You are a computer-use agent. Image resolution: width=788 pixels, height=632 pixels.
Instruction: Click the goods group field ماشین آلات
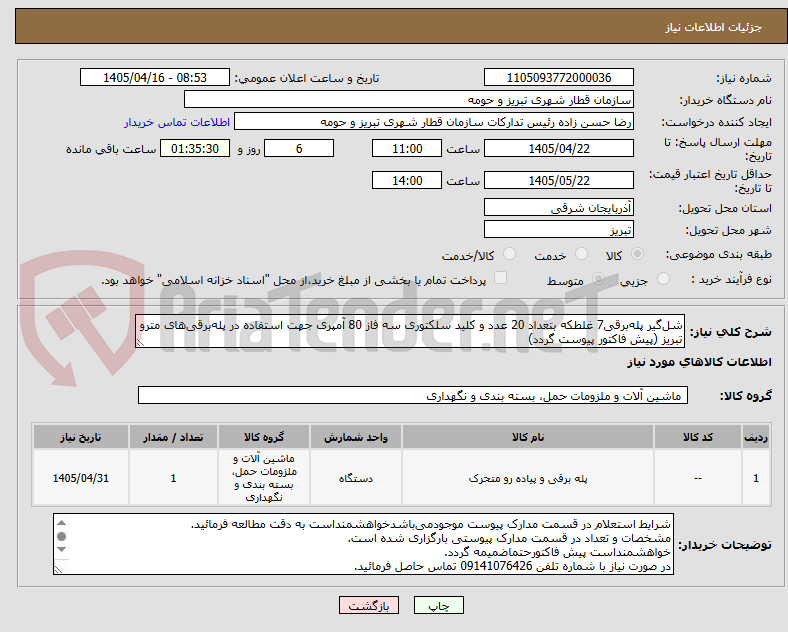point(413,395)
